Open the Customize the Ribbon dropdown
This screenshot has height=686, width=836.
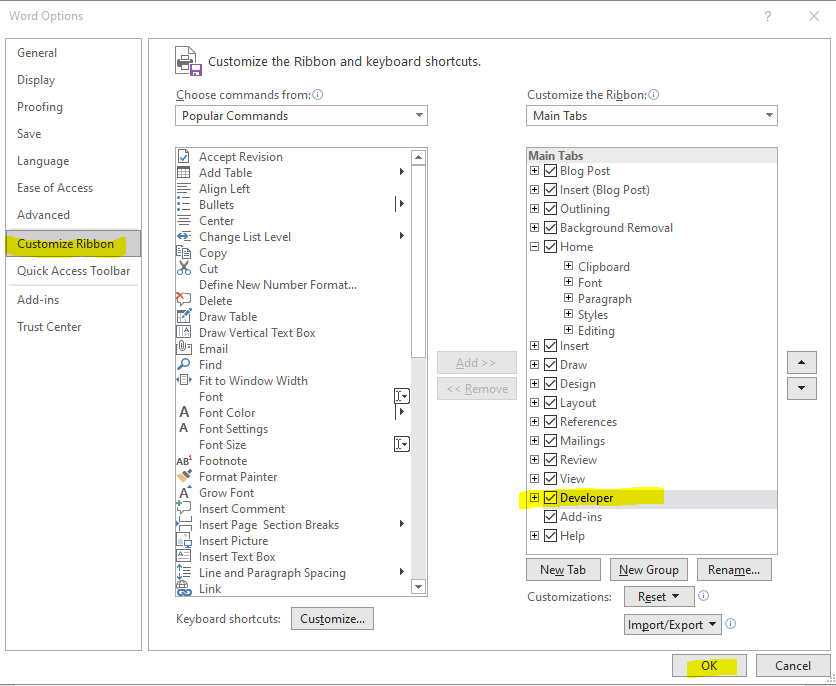pos(652,116)
